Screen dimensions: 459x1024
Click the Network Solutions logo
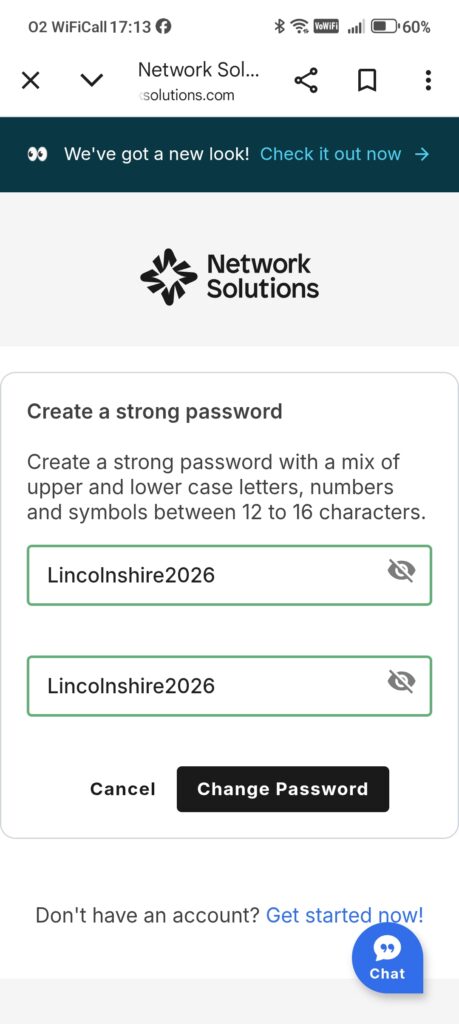coord(229,277)
